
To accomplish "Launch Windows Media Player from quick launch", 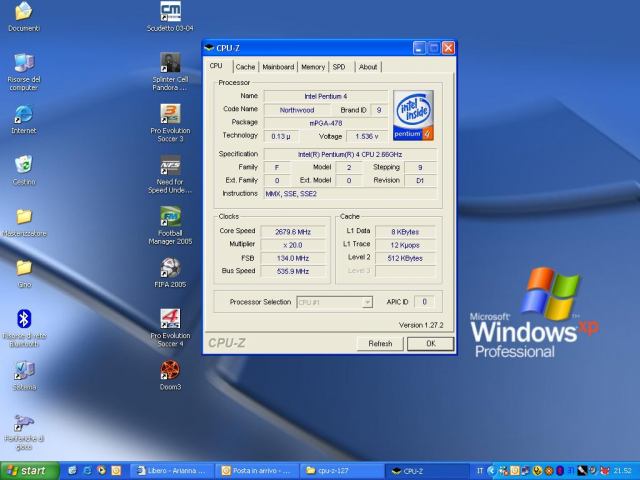I will 101,471.
